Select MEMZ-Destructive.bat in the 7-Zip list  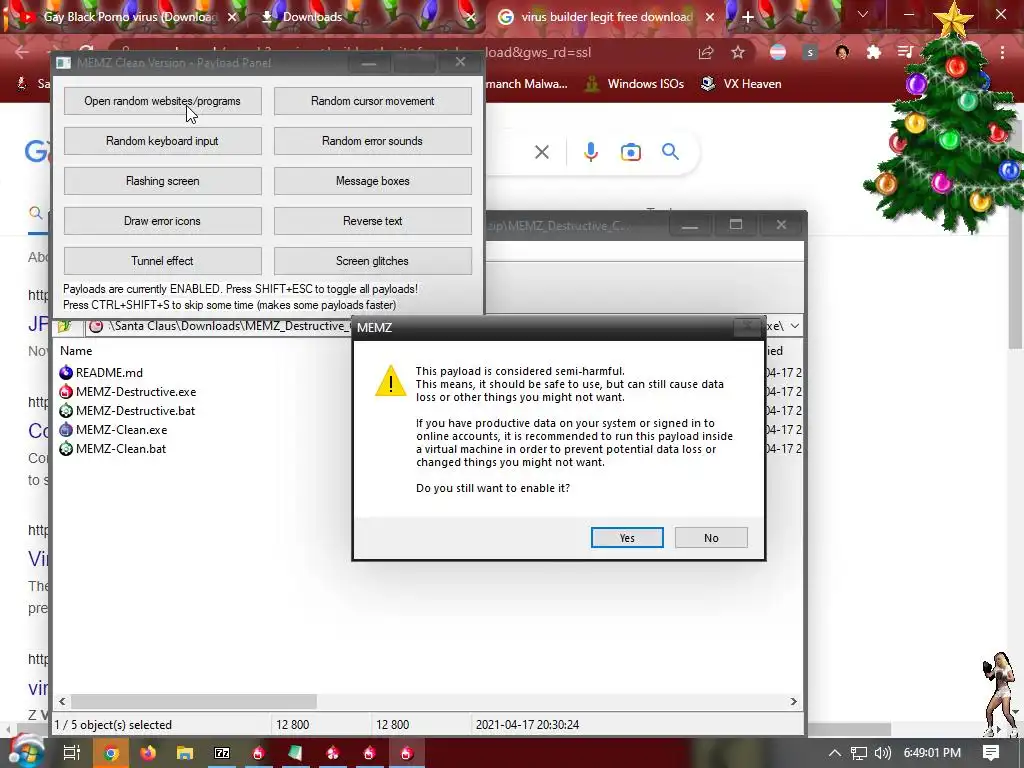[x=135, y=411]
